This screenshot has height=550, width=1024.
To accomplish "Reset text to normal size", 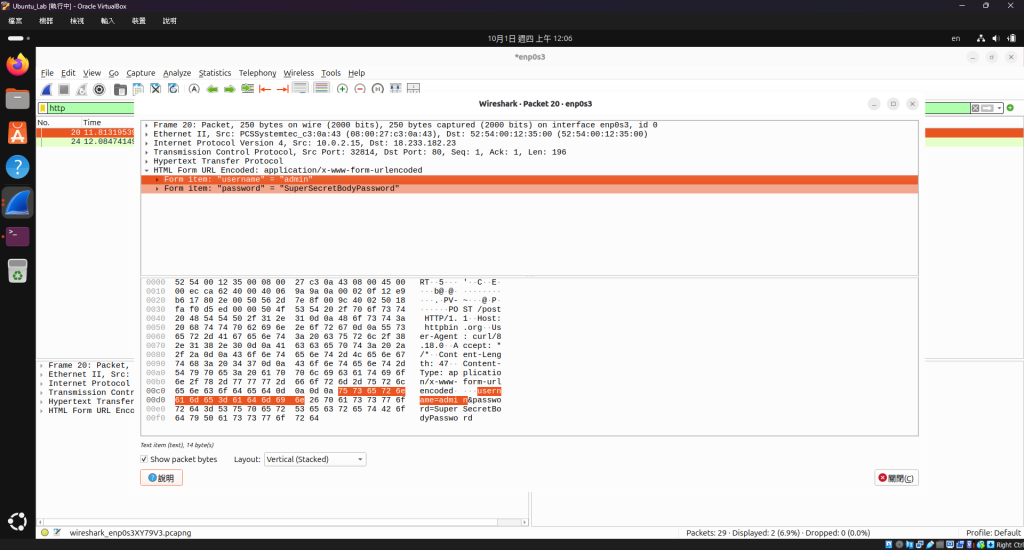I will coord(377,89).
